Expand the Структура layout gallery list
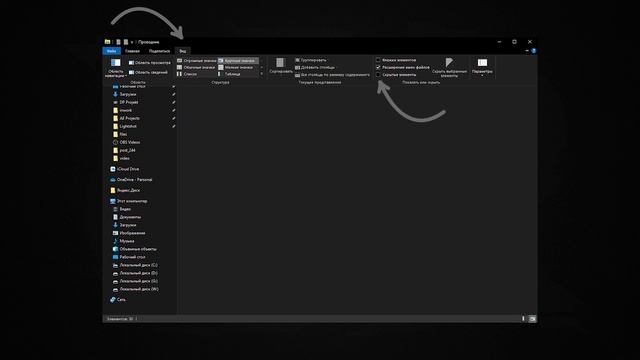 pos(262,74)
